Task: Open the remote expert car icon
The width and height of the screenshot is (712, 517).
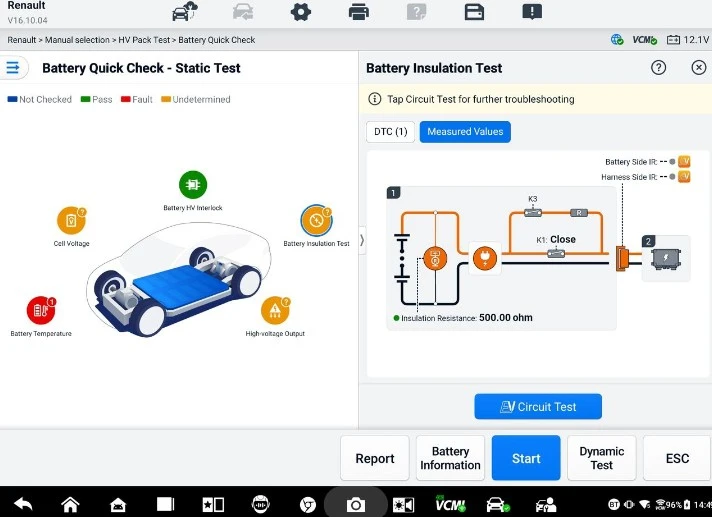Action: pyautogui.click(x=545, y=505)
